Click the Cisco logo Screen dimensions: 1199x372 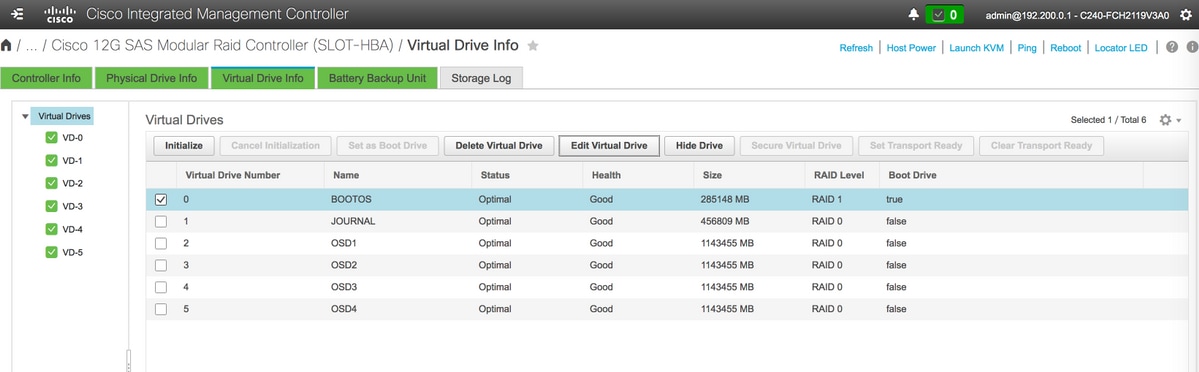60,14
